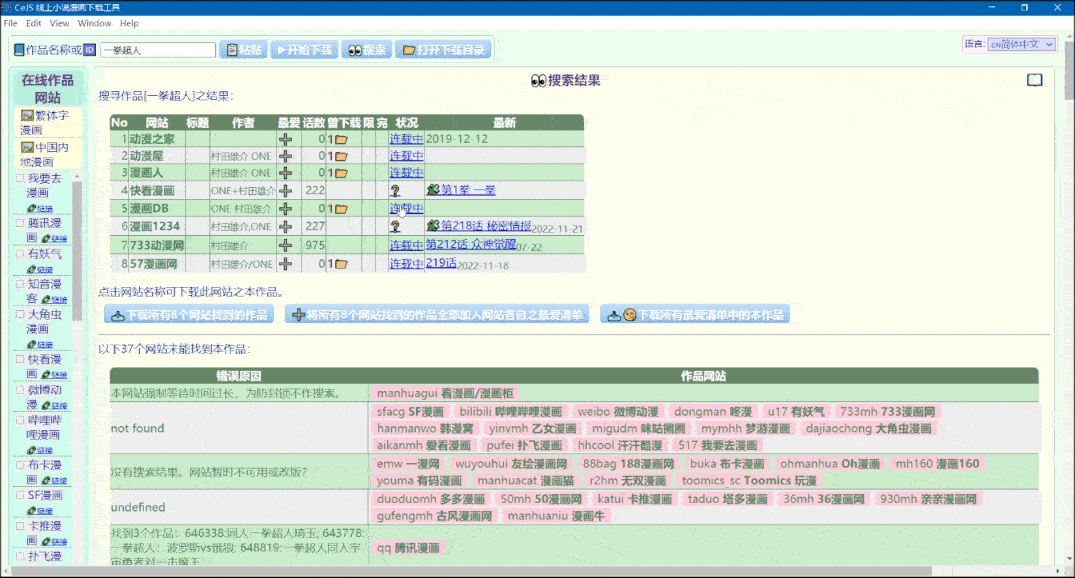Click site name 733动漫网 to download
Image resolution: width=1075 pixels, height=578 pixels.
point(156,245)
